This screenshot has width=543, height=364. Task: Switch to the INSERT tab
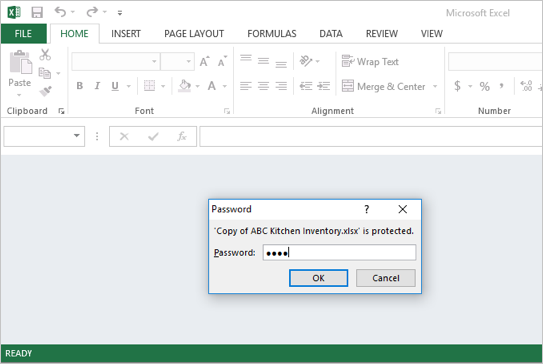(x=126, y=34)
